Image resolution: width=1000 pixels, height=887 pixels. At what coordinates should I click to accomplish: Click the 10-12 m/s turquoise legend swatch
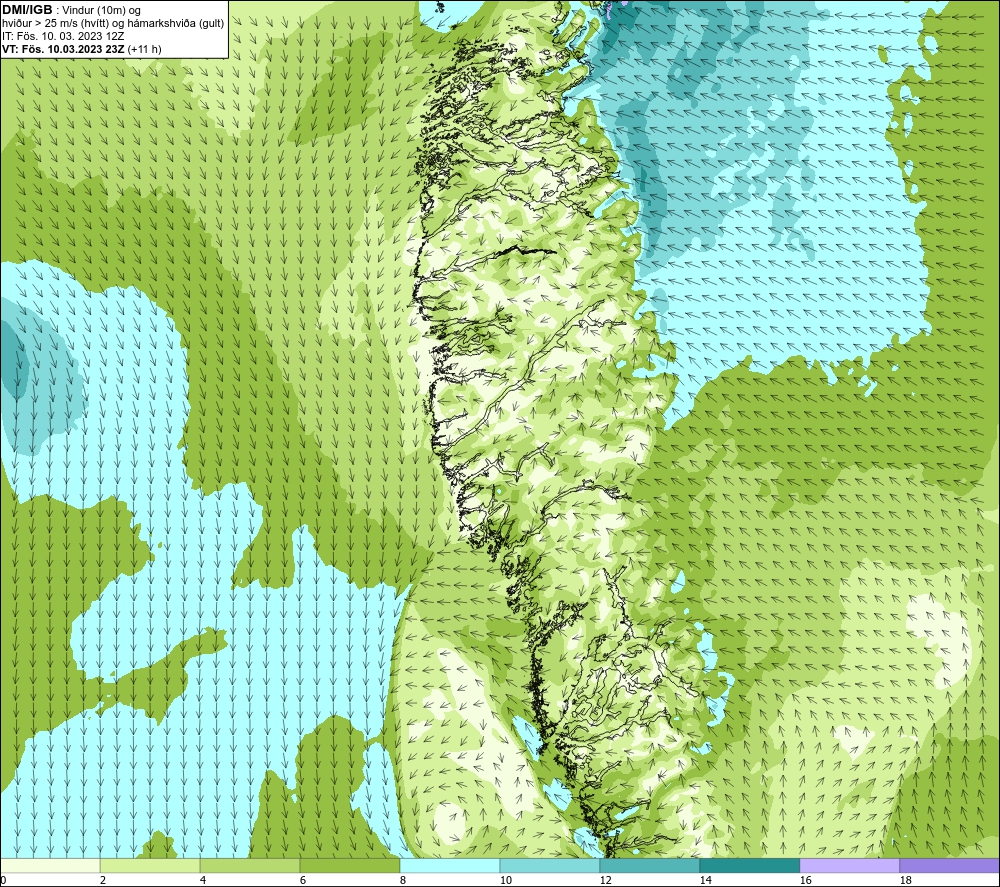click(549, 865)
